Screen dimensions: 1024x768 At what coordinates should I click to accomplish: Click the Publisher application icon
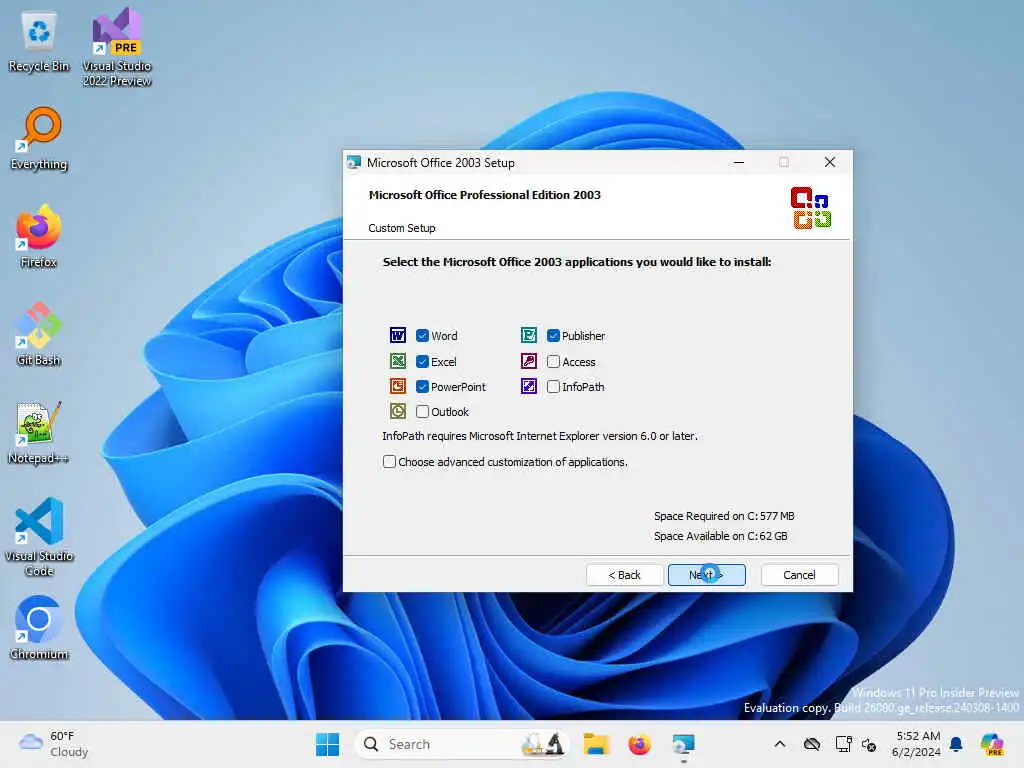(529, 336)
